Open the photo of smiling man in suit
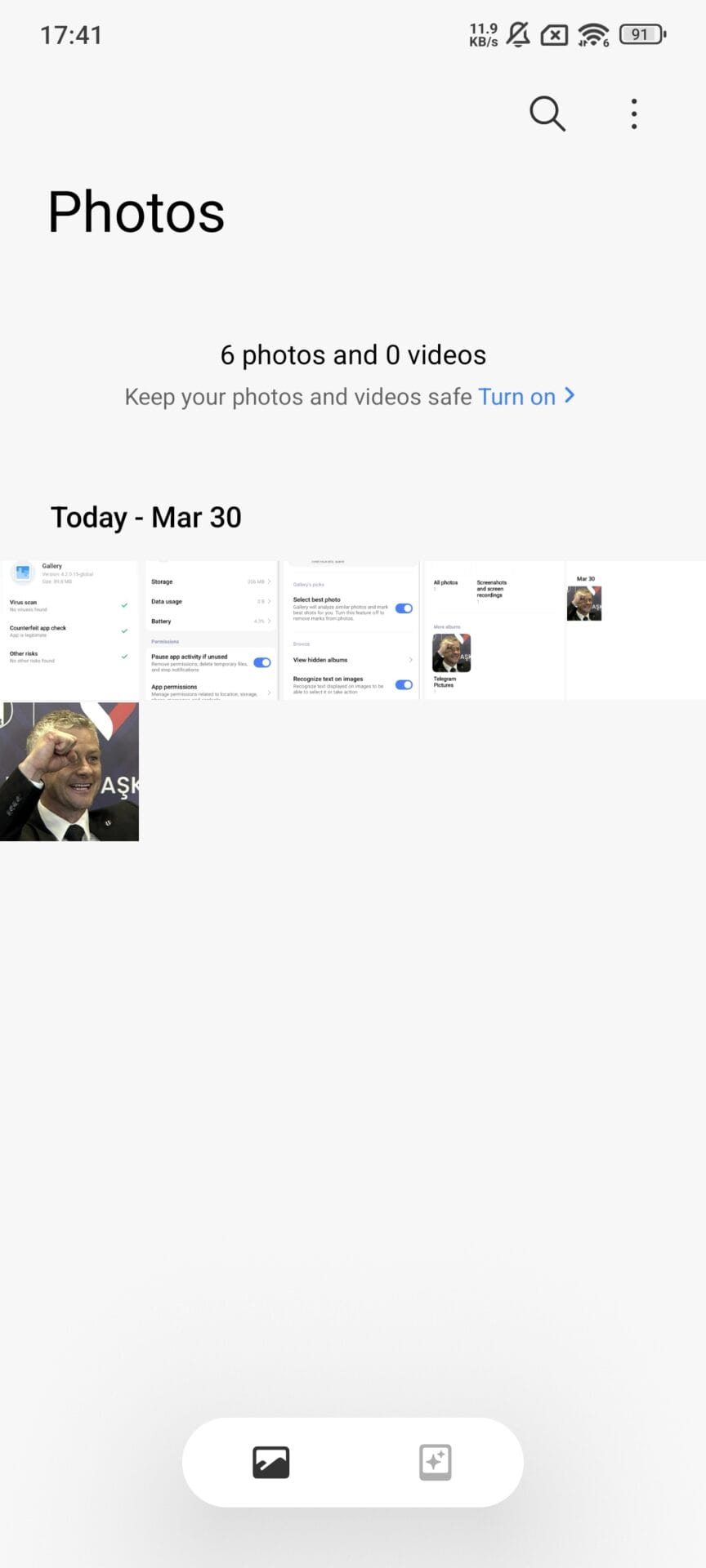The width and height of the screenshot is (706, 1568). tap(69, 772)
